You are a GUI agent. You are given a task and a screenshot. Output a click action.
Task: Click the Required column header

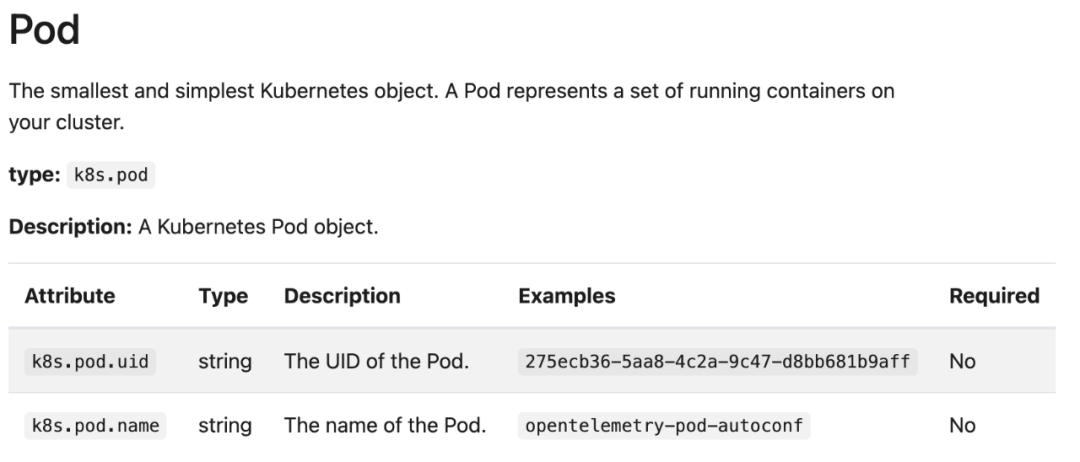[x=994, y=296]
